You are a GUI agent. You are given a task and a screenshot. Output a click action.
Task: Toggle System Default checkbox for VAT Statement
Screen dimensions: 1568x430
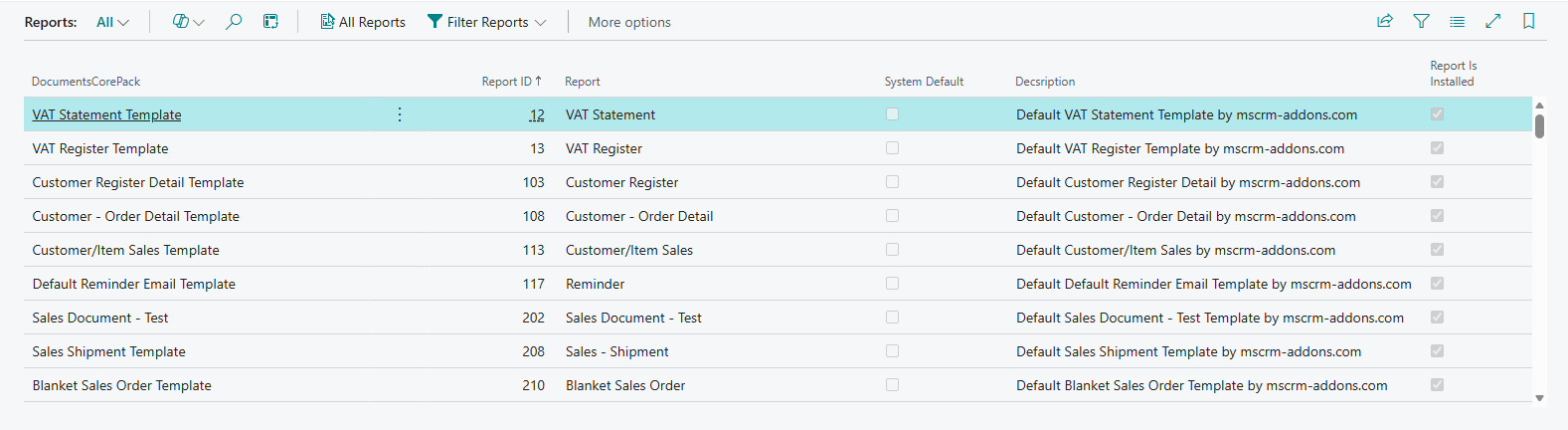[x=892, y=114]
